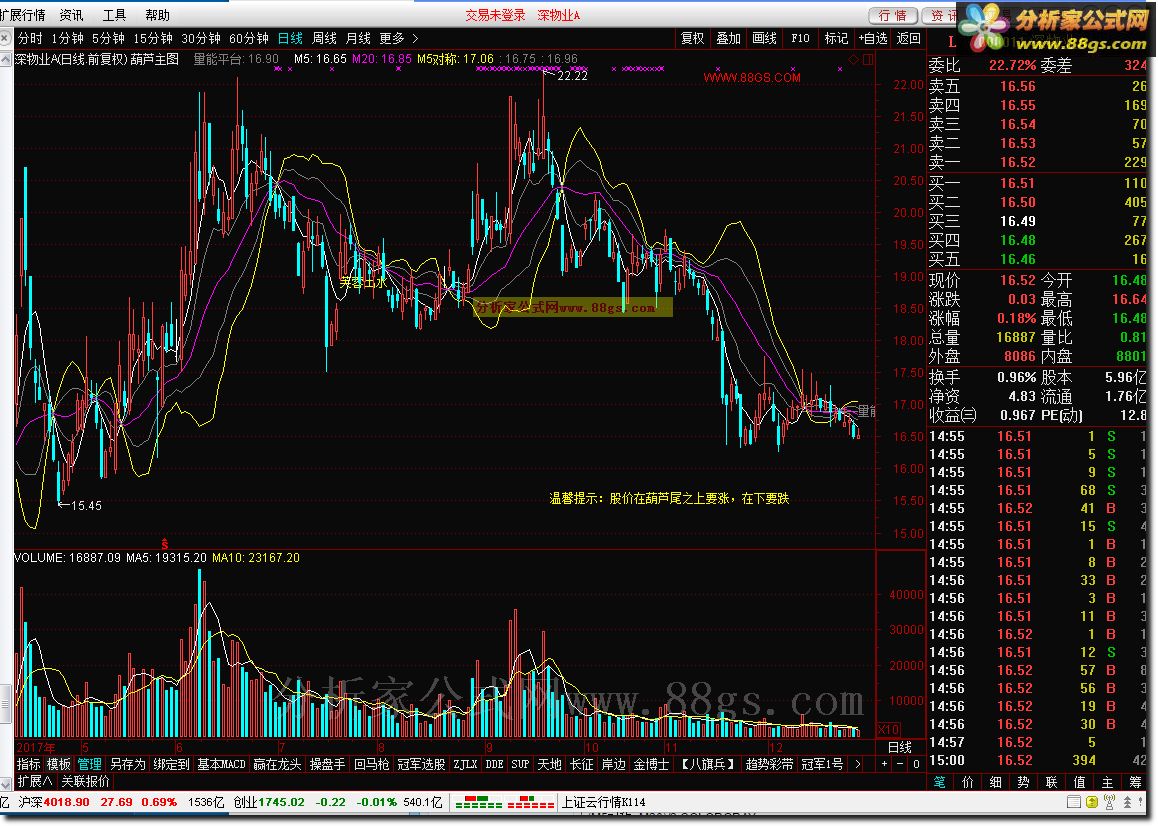1158x826 pixels.
Task: Switch to 分时 intraday view
Action: pos(30,38)
